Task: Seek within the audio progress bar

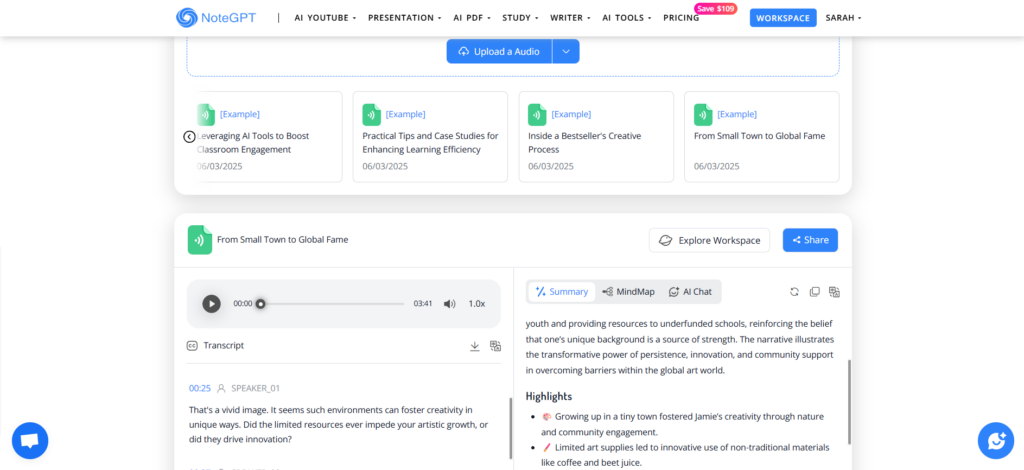Action: [x=333, y=304]
